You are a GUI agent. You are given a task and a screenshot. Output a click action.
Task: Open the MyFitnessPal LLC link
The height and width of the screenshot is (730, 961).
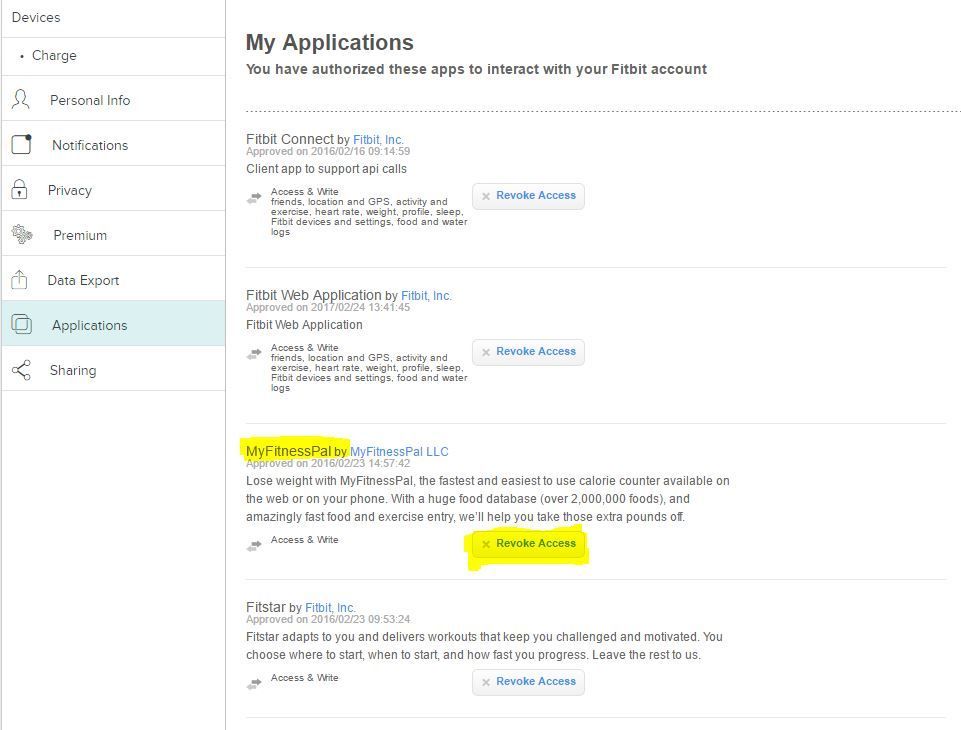pyautogui.click(x=399, y=452)
